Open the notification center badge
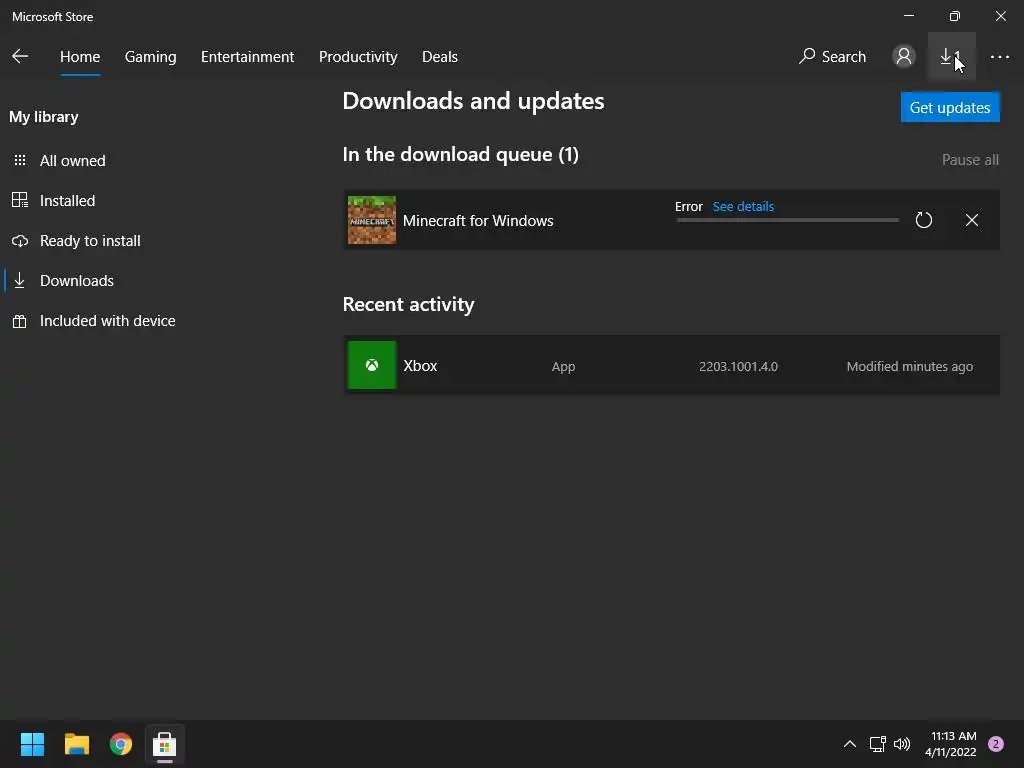Viewport: 1024px width, 768px height. pyautogui.click(x=996, y=744)
